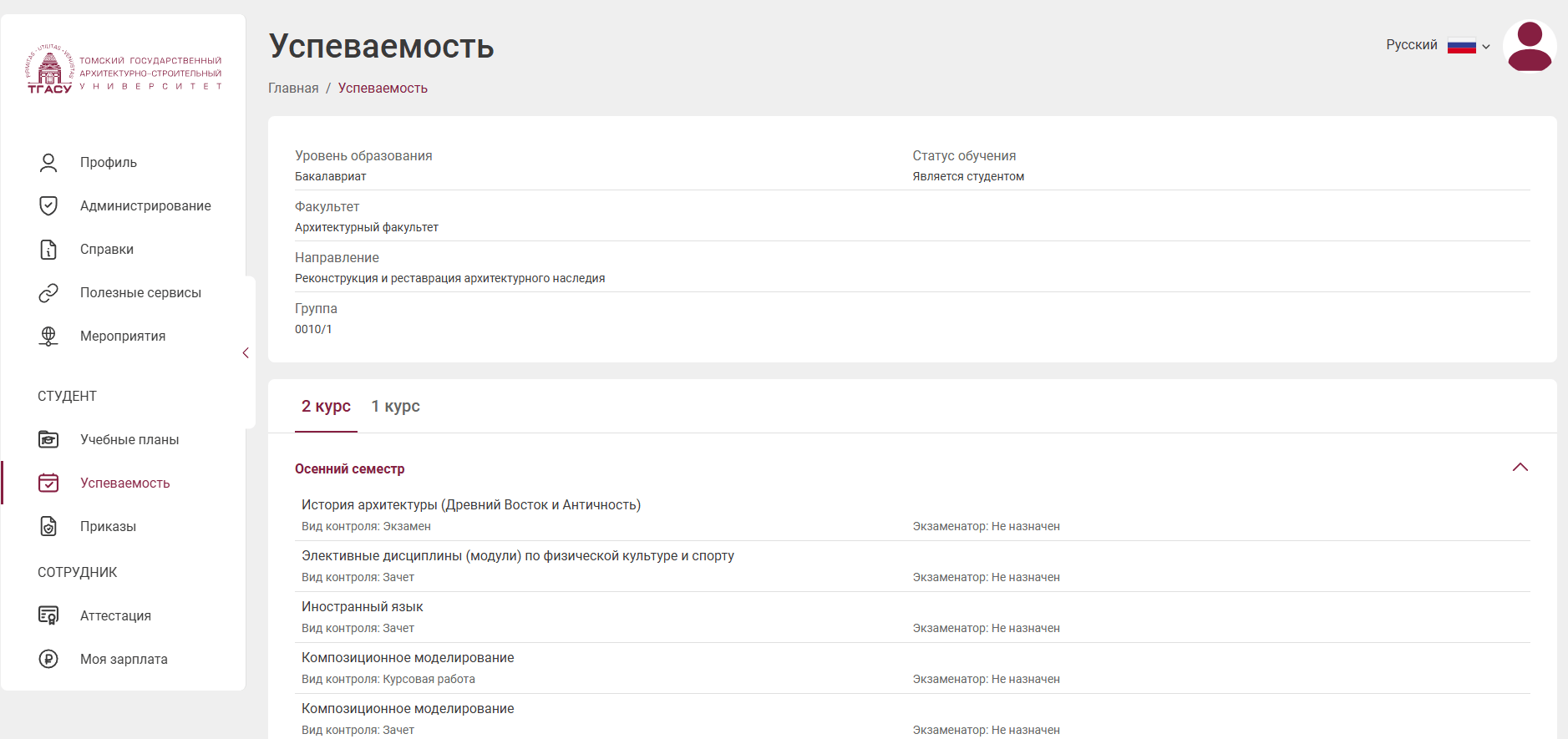Open the История архитектуры discipline row
The height and width of the screenshot is (739, 1568).
pos(471,505)
